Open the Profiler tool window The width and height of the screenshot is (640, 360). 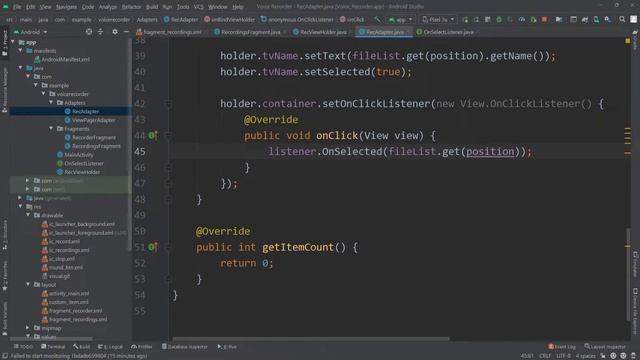(x=142, y=347)
